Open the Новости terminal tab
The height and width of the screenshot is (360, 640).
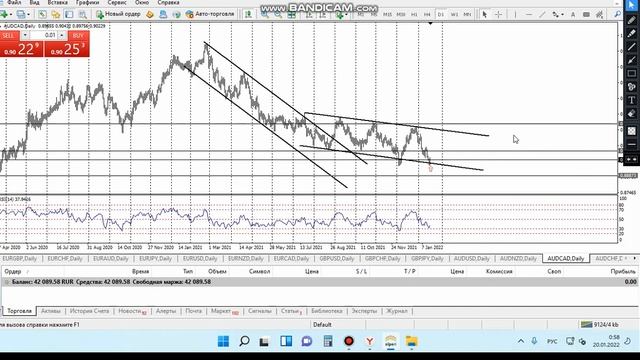tap(132, 311)
